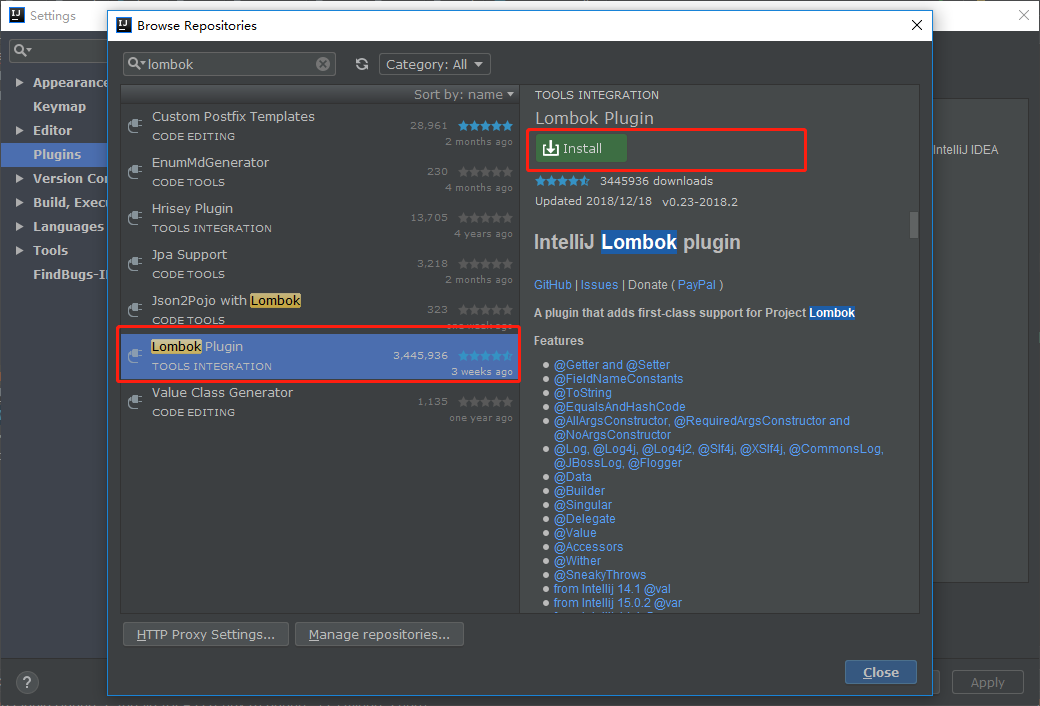Open the Issues link
1040x706 pixels.
click(x=600, y=285)
